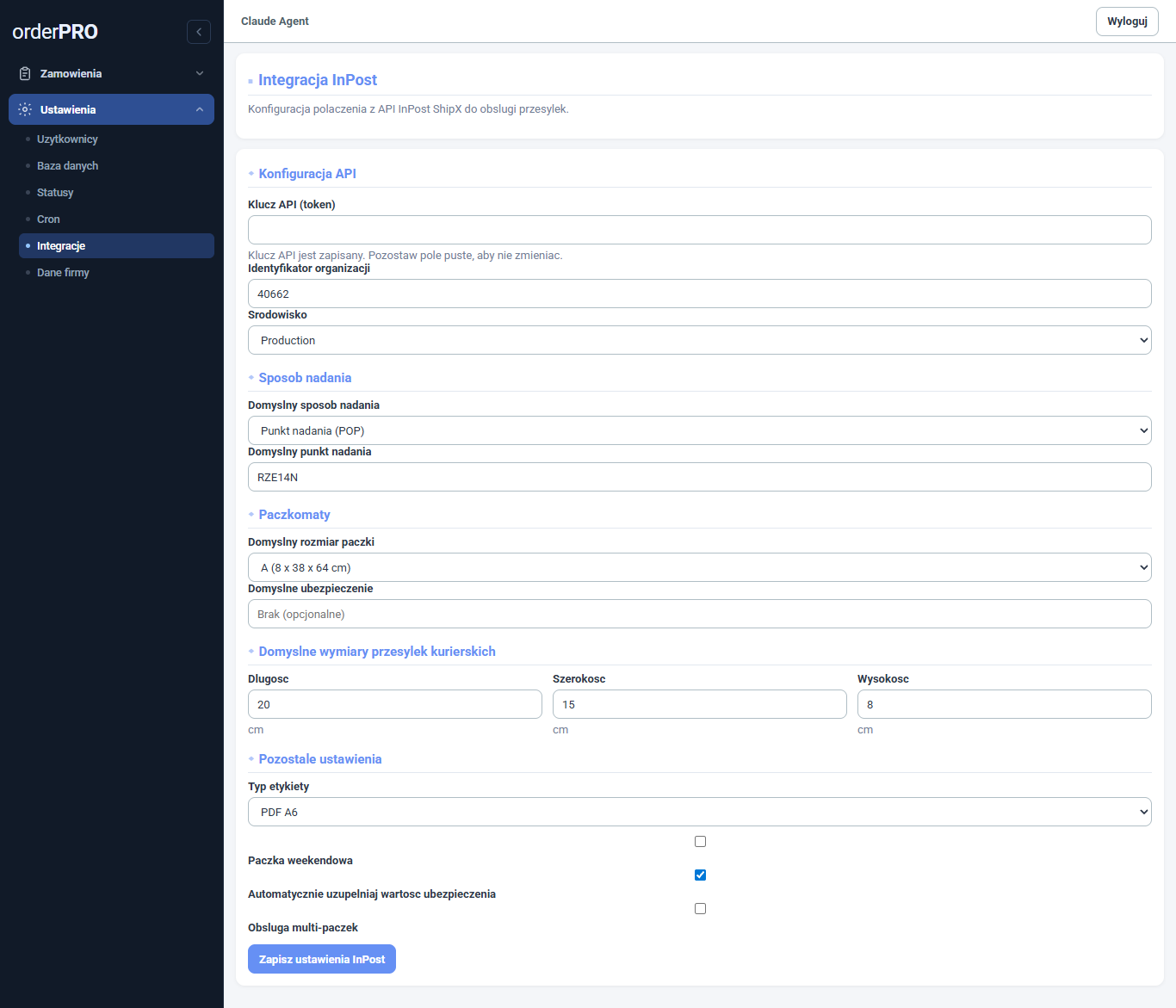Click the orderPRO logo
This screenshot has width=1176, height=1008.
click(x=55, y=32)
